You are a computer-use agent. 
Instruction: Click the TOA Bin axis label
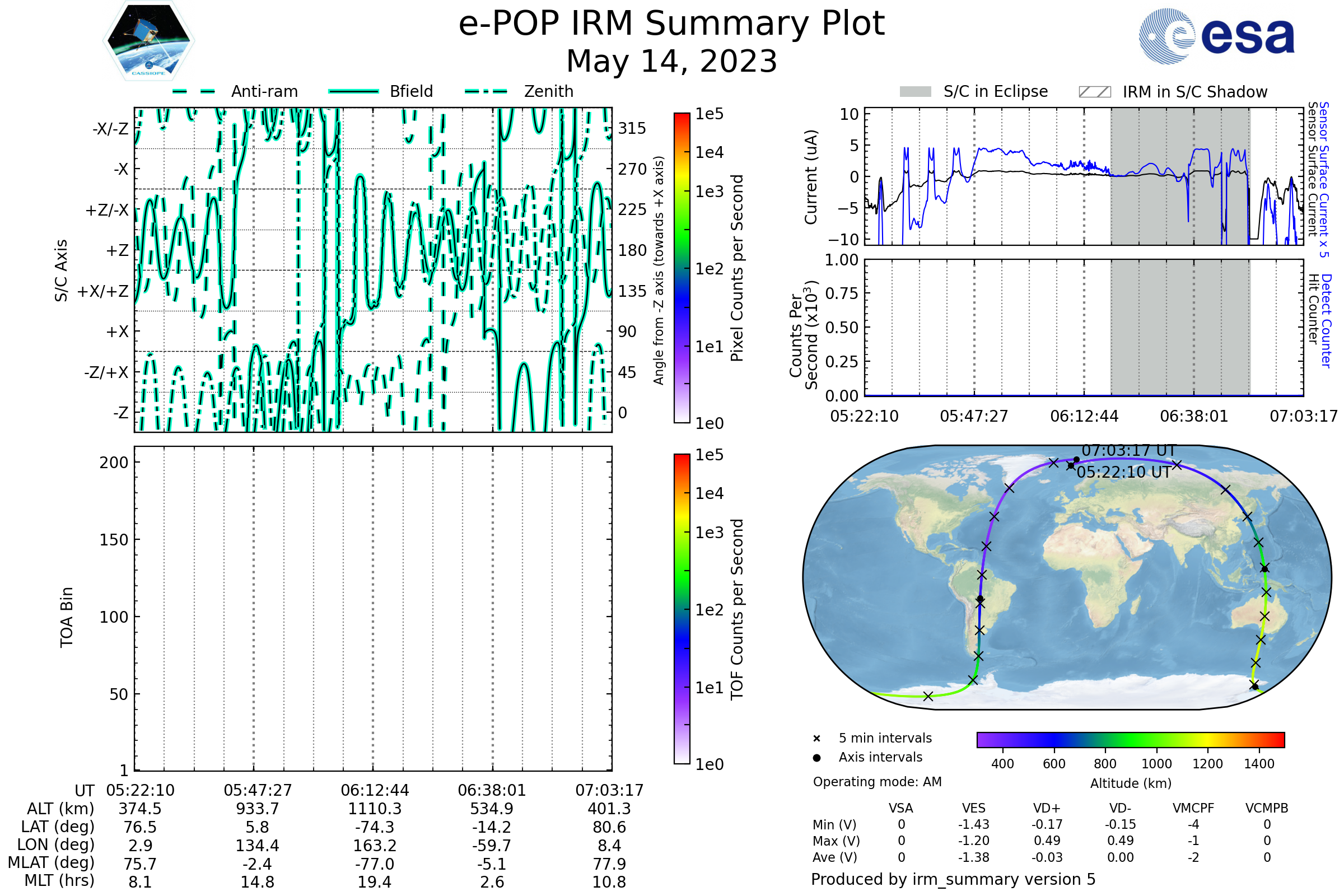pyautogui.click(x=66, y=617)
